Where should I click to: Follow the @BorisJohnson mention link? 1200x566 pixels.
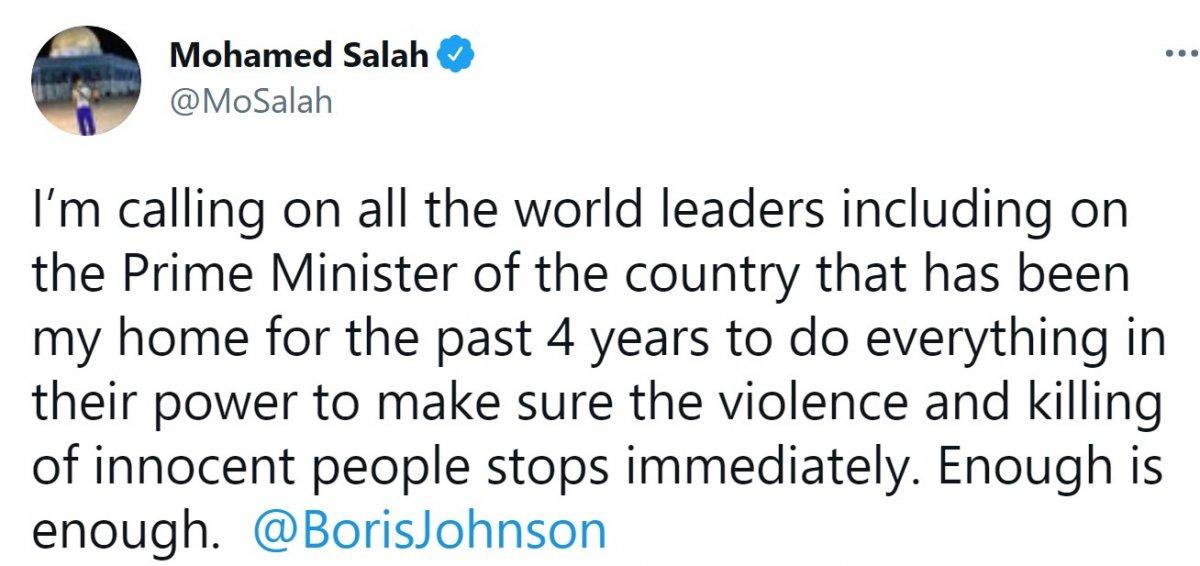tap(430, 531)
